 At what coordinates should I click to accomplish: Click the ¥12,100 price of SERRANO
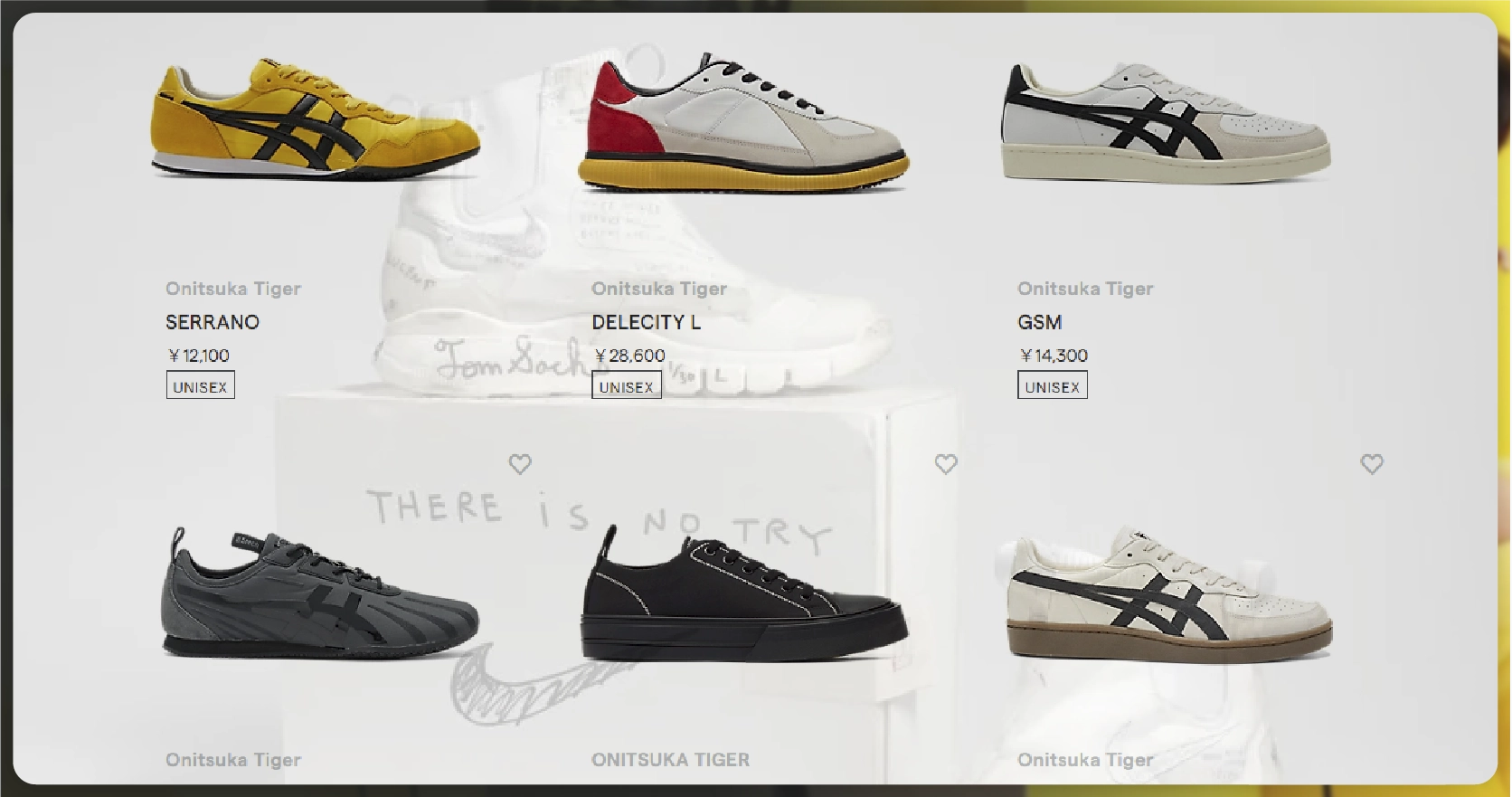pyautogui.click(x=198, y=356)
